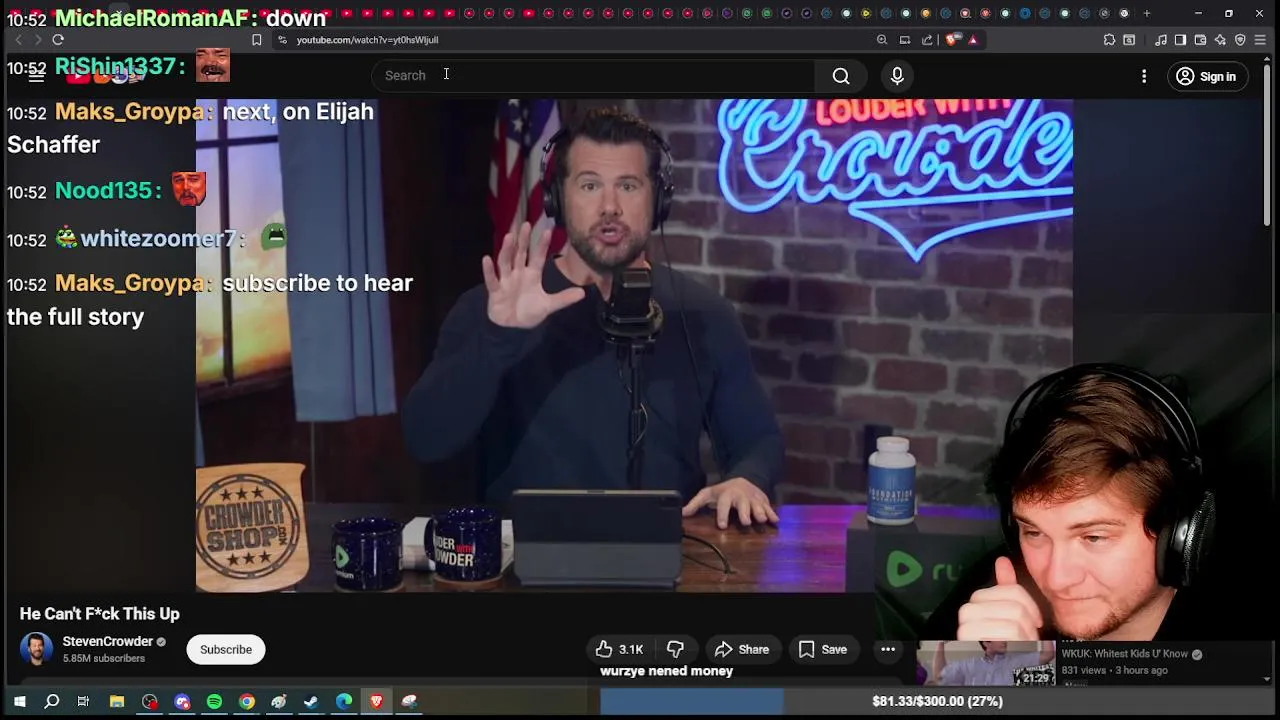
Task: Click the YouTube search magnifier button
Action: [841, 76]
